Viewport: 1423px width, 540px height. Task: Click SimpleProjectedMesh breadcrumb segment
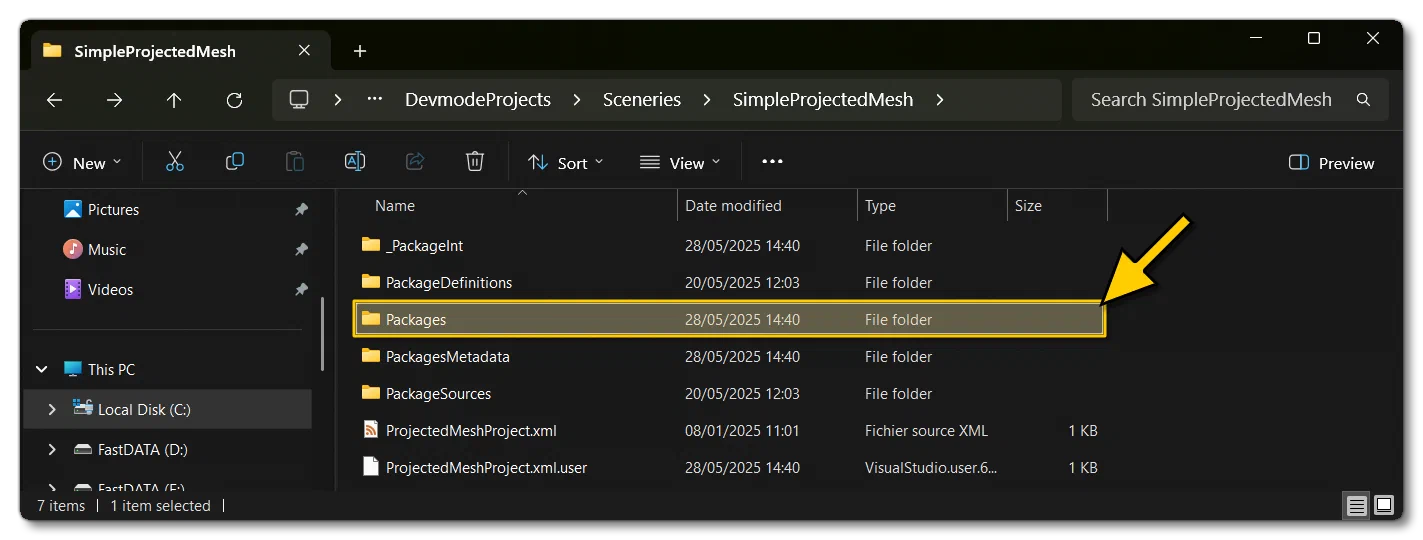click(823, 100)
